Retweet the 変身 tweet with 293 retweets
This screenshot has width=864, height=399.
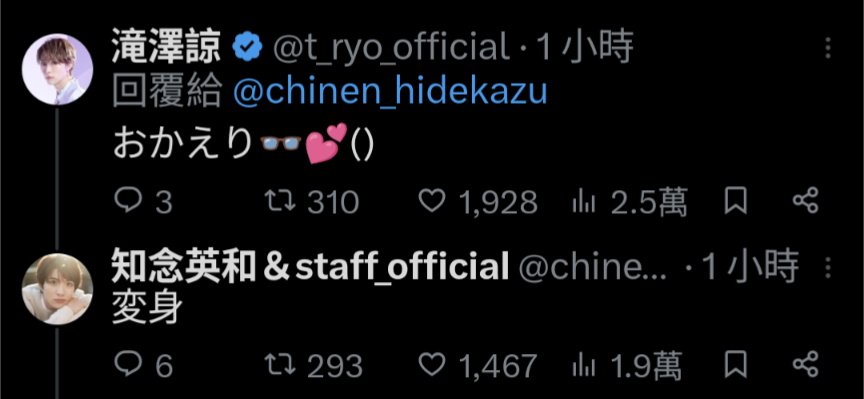coord(314,365)
